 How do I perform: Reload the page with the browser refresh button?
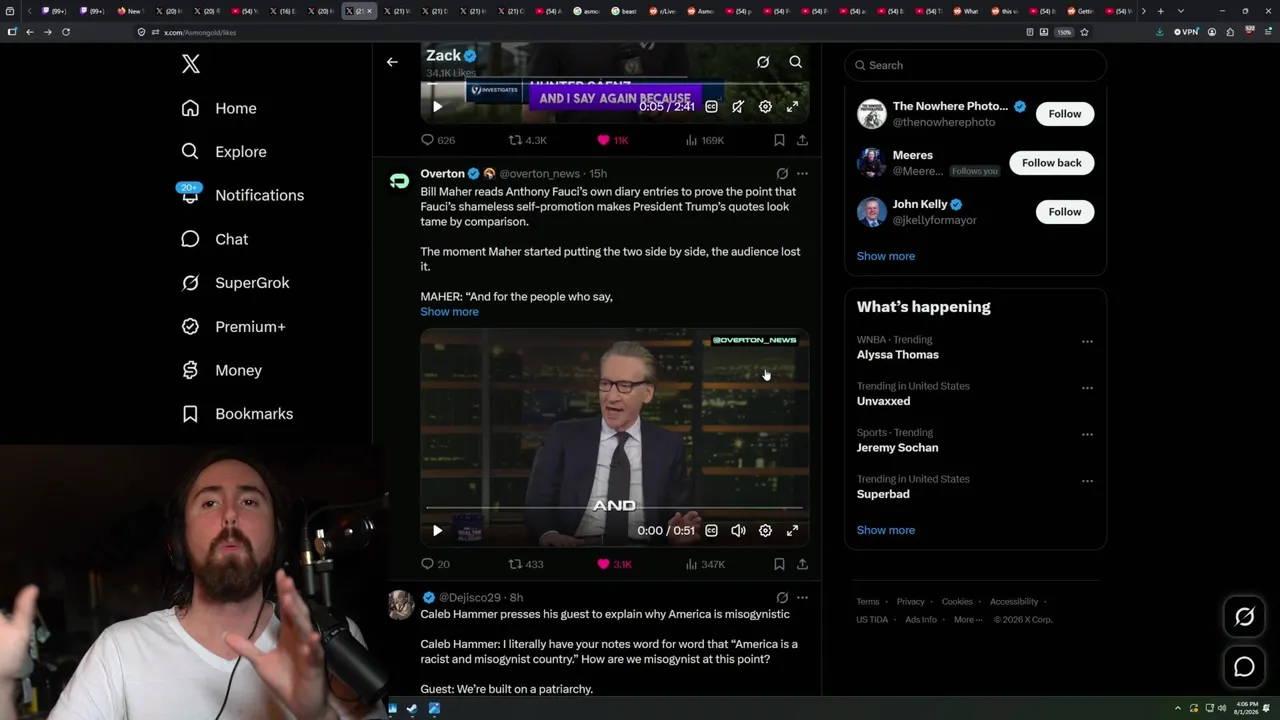pyautogui.click(x=66, y=32)
